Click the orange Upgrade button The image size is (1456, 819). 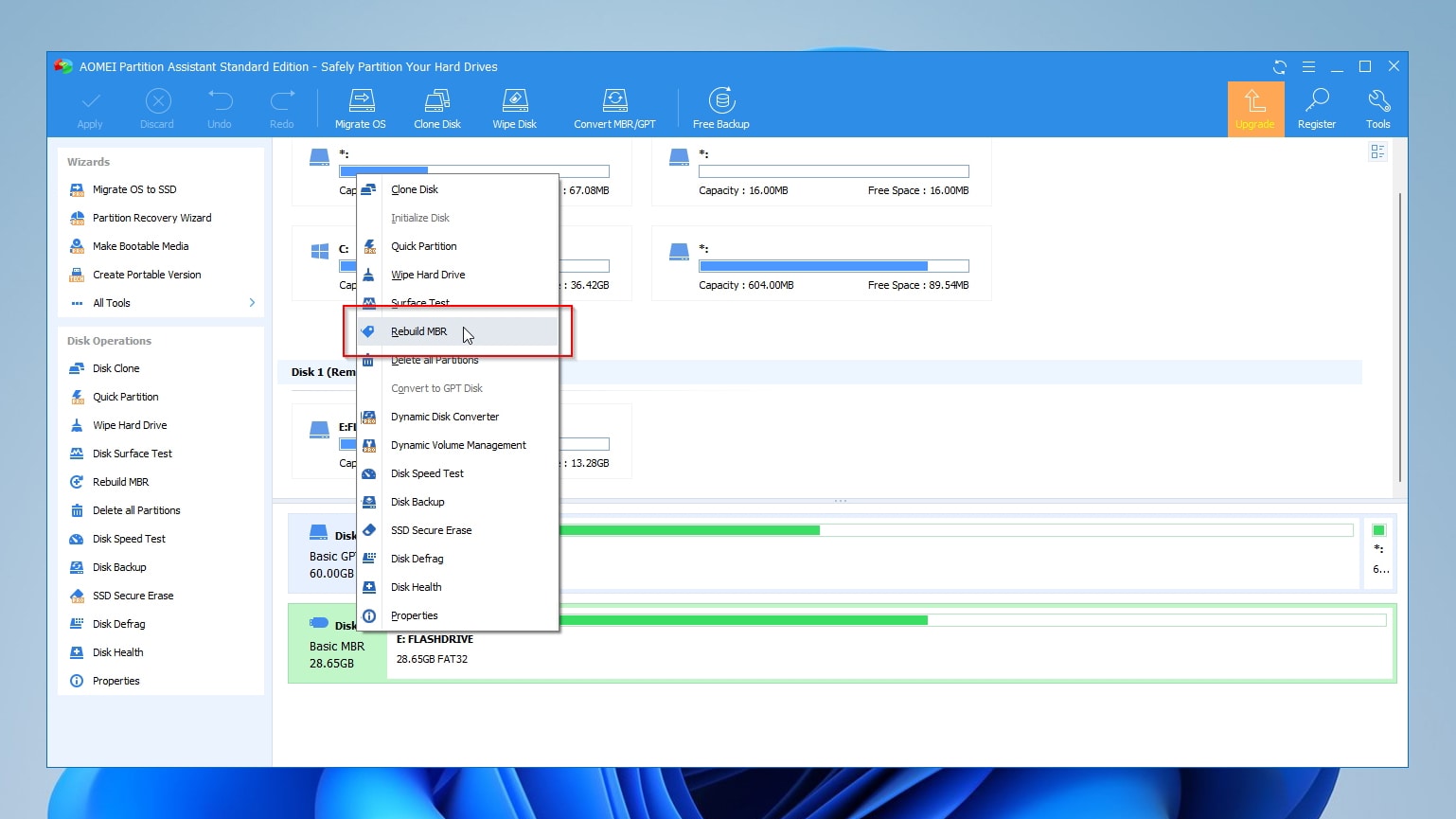pos(1255,109)
